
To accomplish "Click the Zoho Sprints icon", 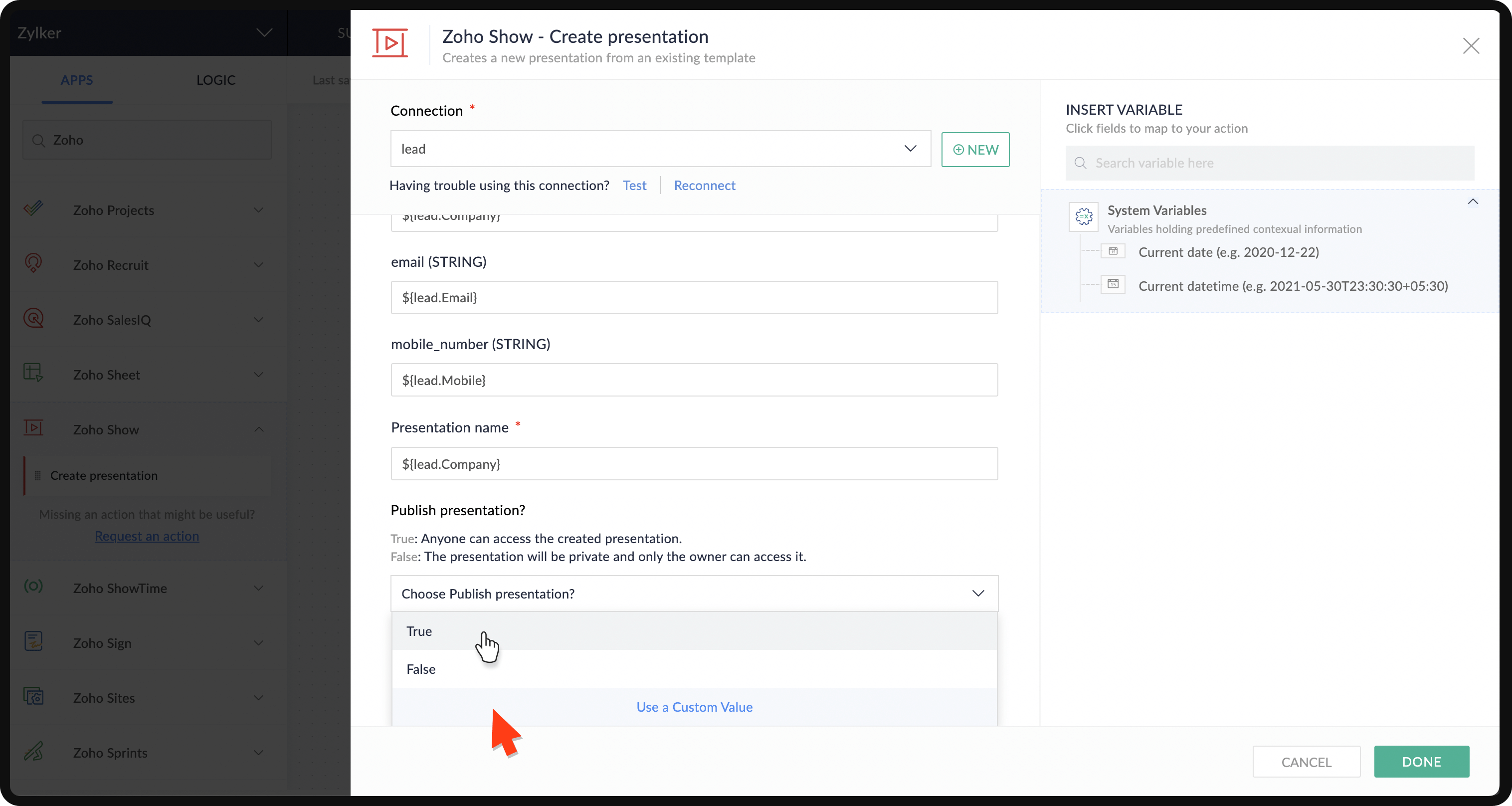I will pos(33,751).
